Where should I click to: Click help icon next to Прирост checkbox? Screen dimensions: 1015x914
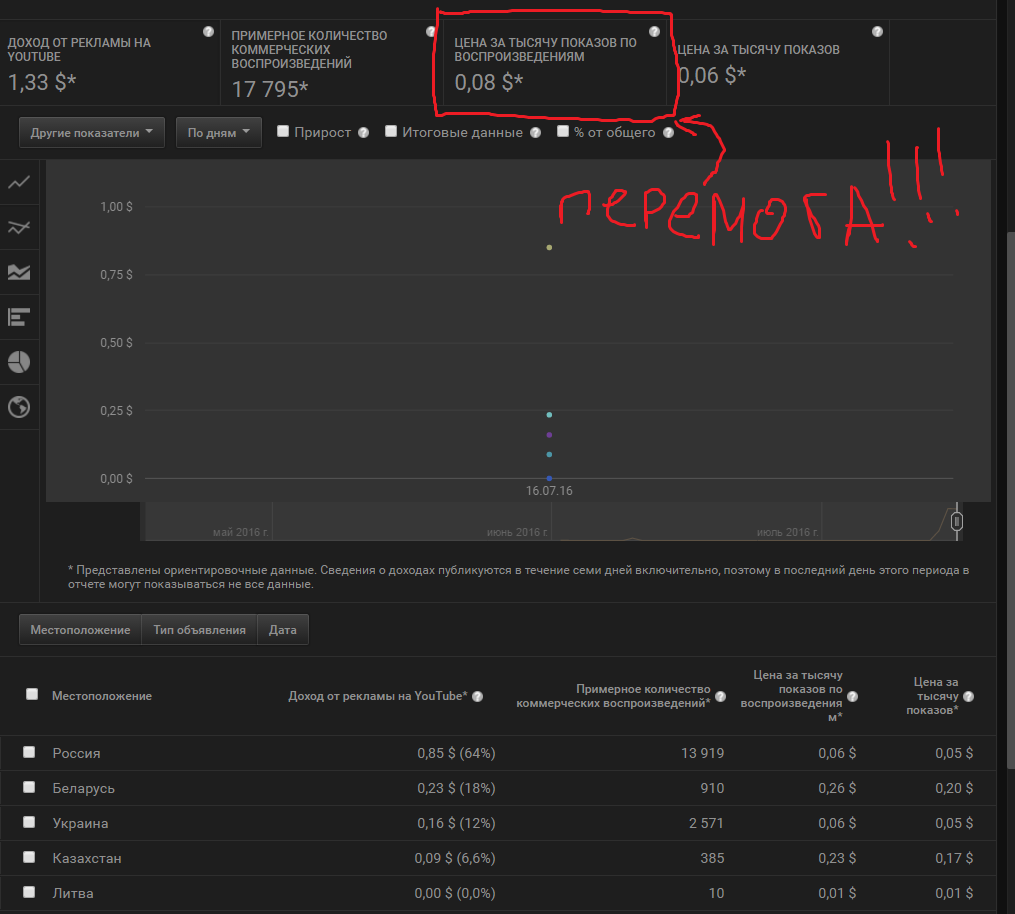click(x=363, y=132)
